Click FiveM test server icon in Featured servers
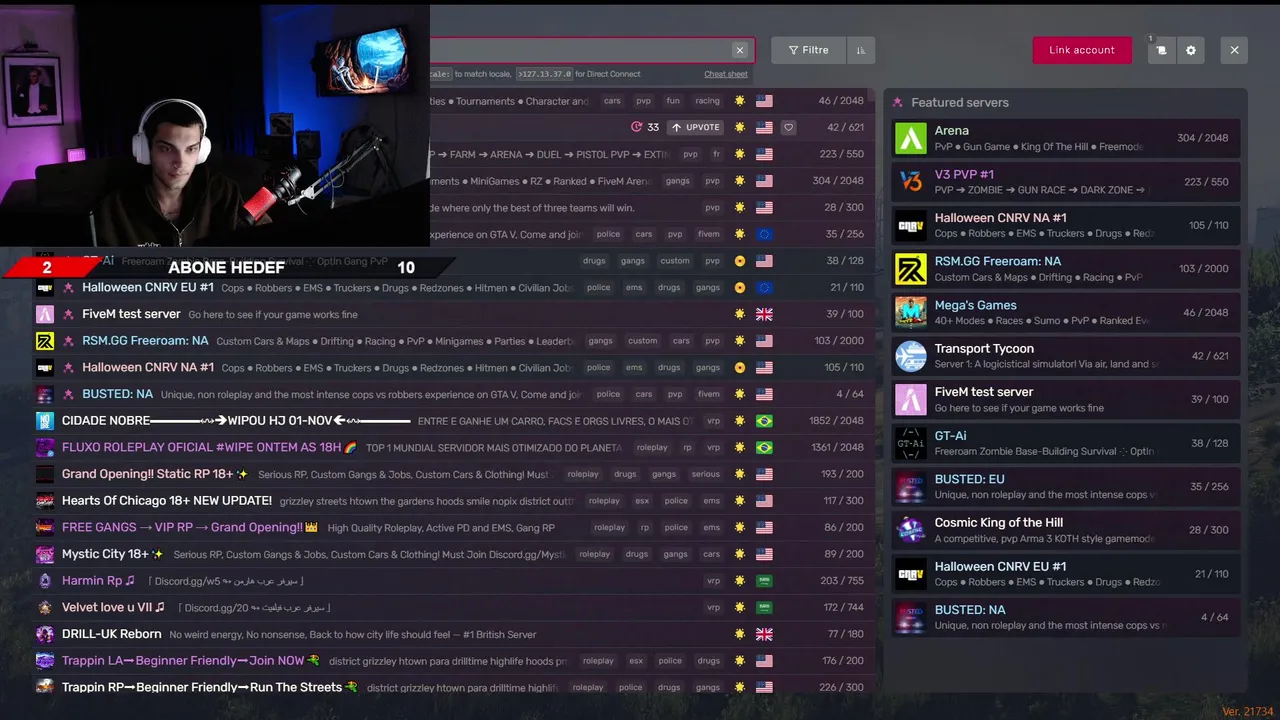 tap(911, 399)
